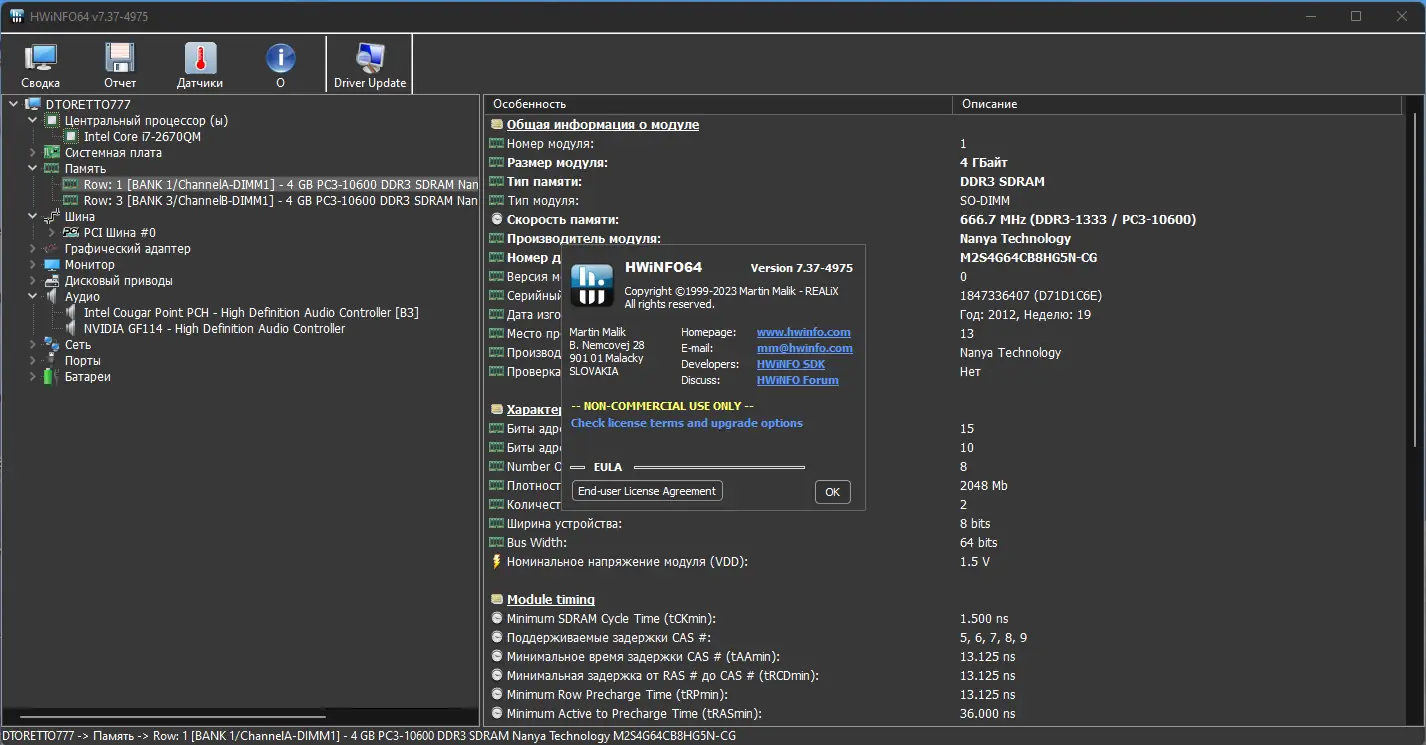Select the serial number 1847336407 (D71D1C6E)
Viewport: 1426px width, 745px height.
(1031, 296)
